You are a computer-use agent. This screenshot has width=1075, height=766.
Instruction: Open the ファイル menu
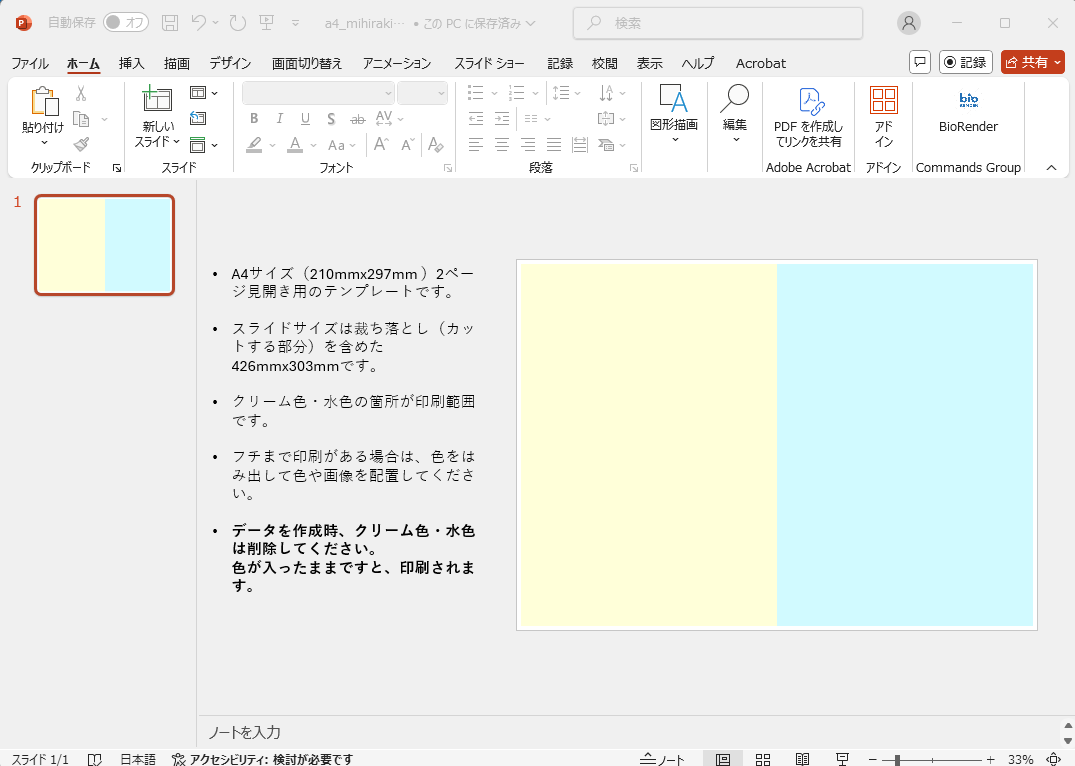click(x=30, y=63)
